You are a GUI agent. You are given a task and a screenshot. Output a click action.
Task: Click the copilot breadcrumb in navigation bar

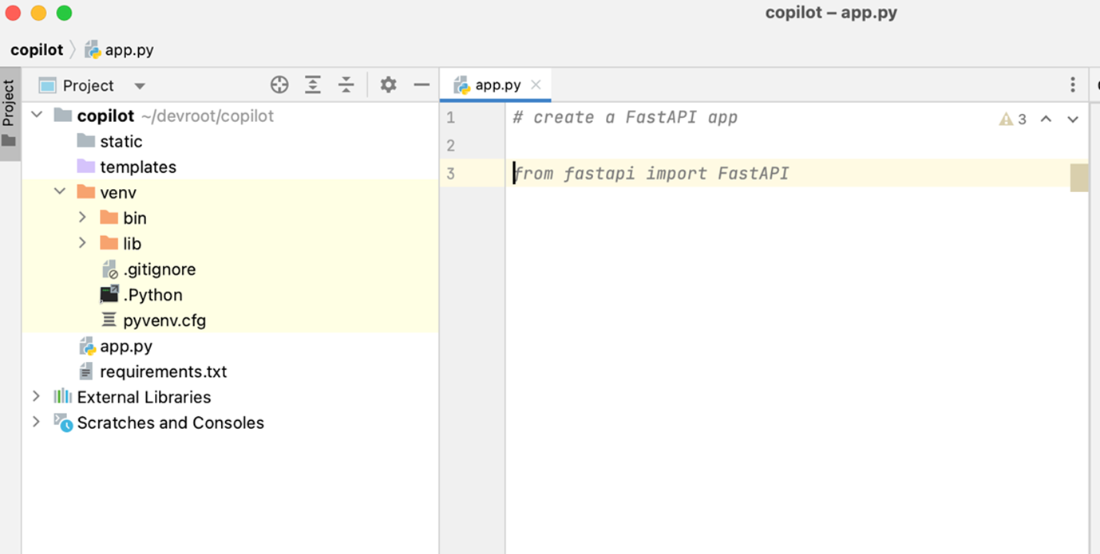tap(36, 50)
